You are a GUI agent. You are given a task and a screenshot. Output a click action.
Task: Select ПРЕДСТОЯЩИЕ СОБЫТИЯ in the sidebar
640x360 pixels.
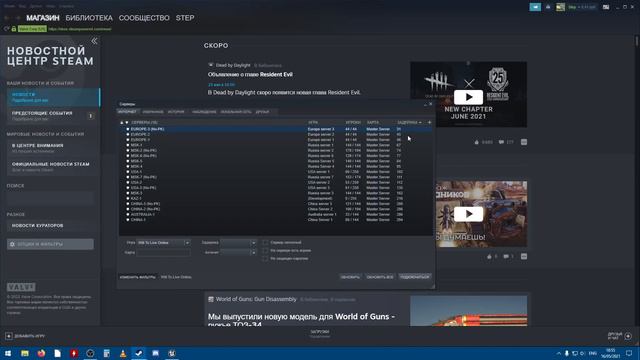click(53, 116)
